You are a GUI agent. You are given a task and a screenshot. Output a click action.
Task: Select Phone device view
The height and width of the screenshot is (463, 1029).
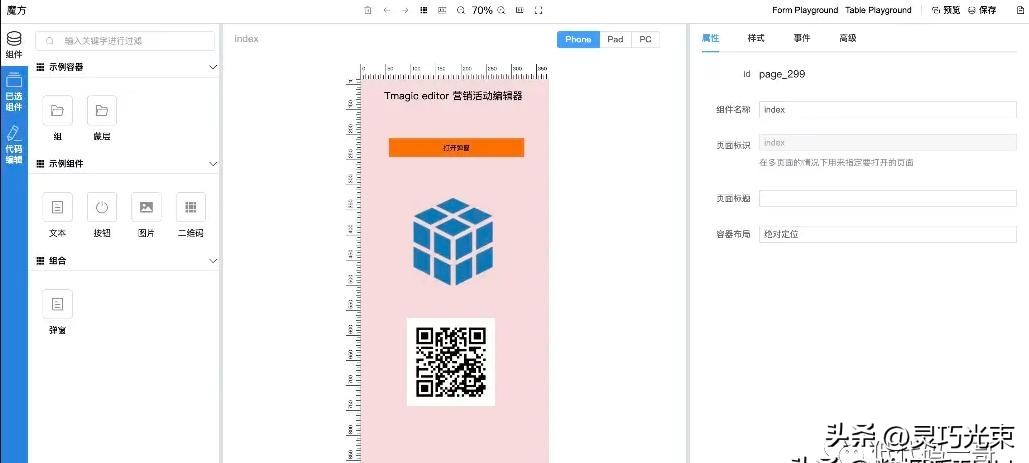[x=578, y=39]
